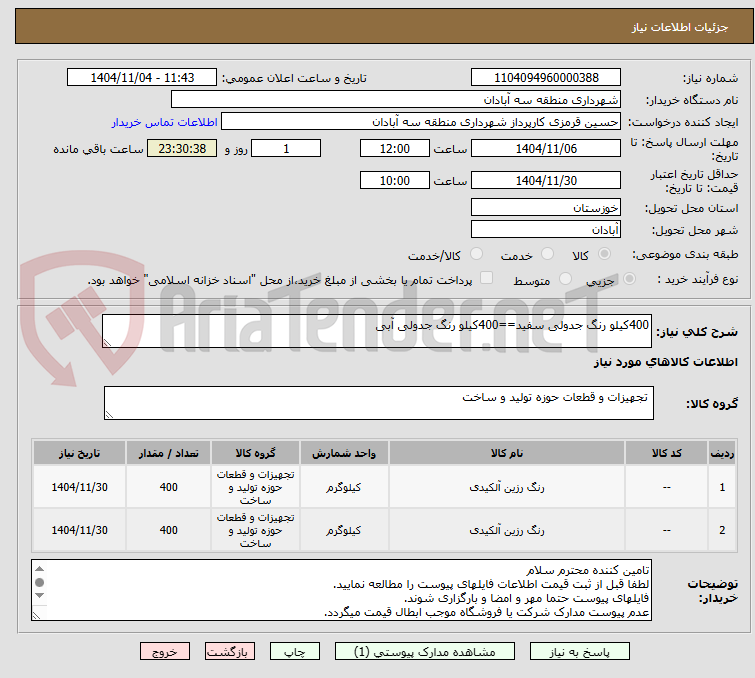Click the buyer organization name field
Screen dimensions: 755x678
tap(396, 100)
